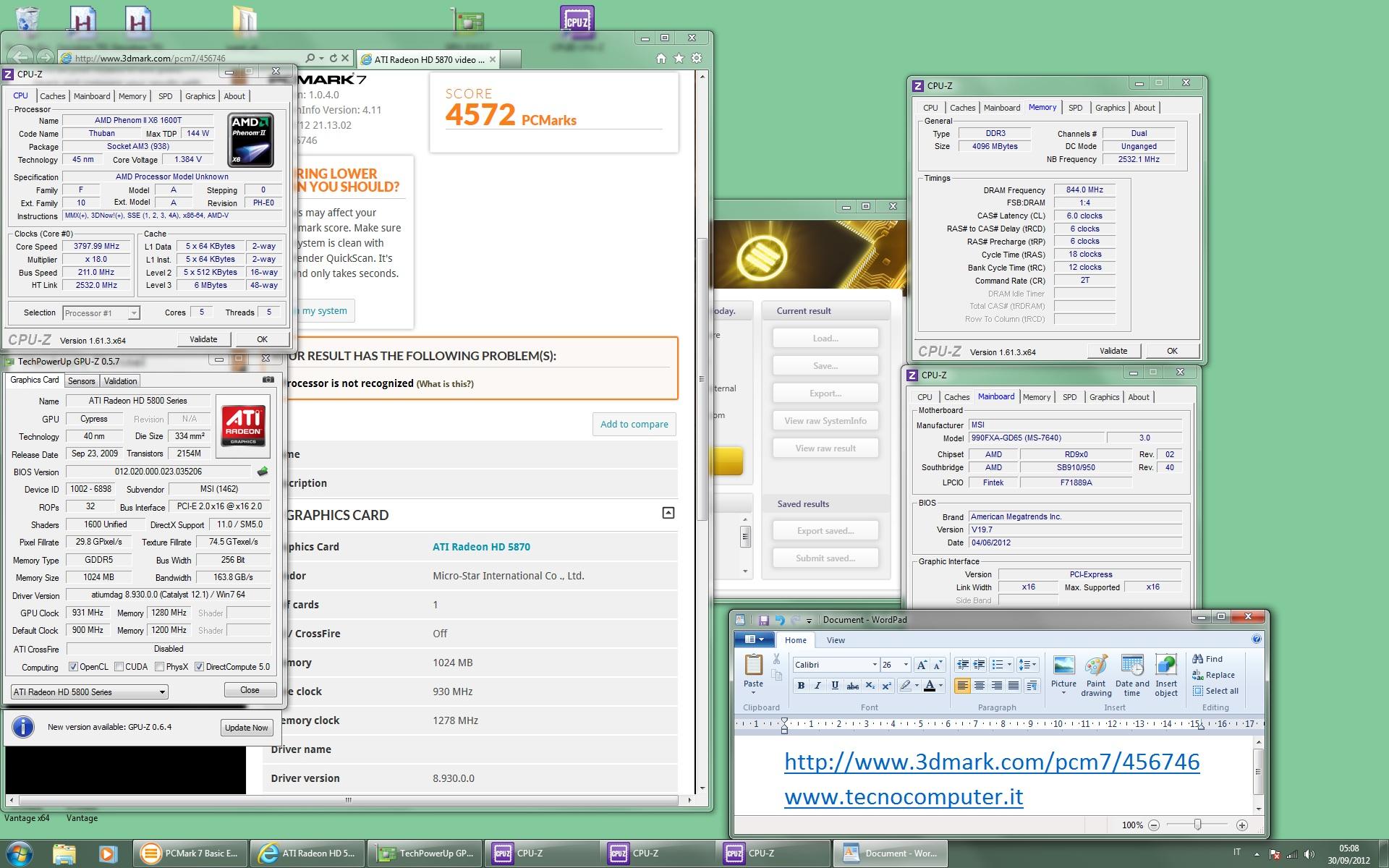Open the Validation tab in GPU-Z
The image size is (1389, 868).
point(120,381)
